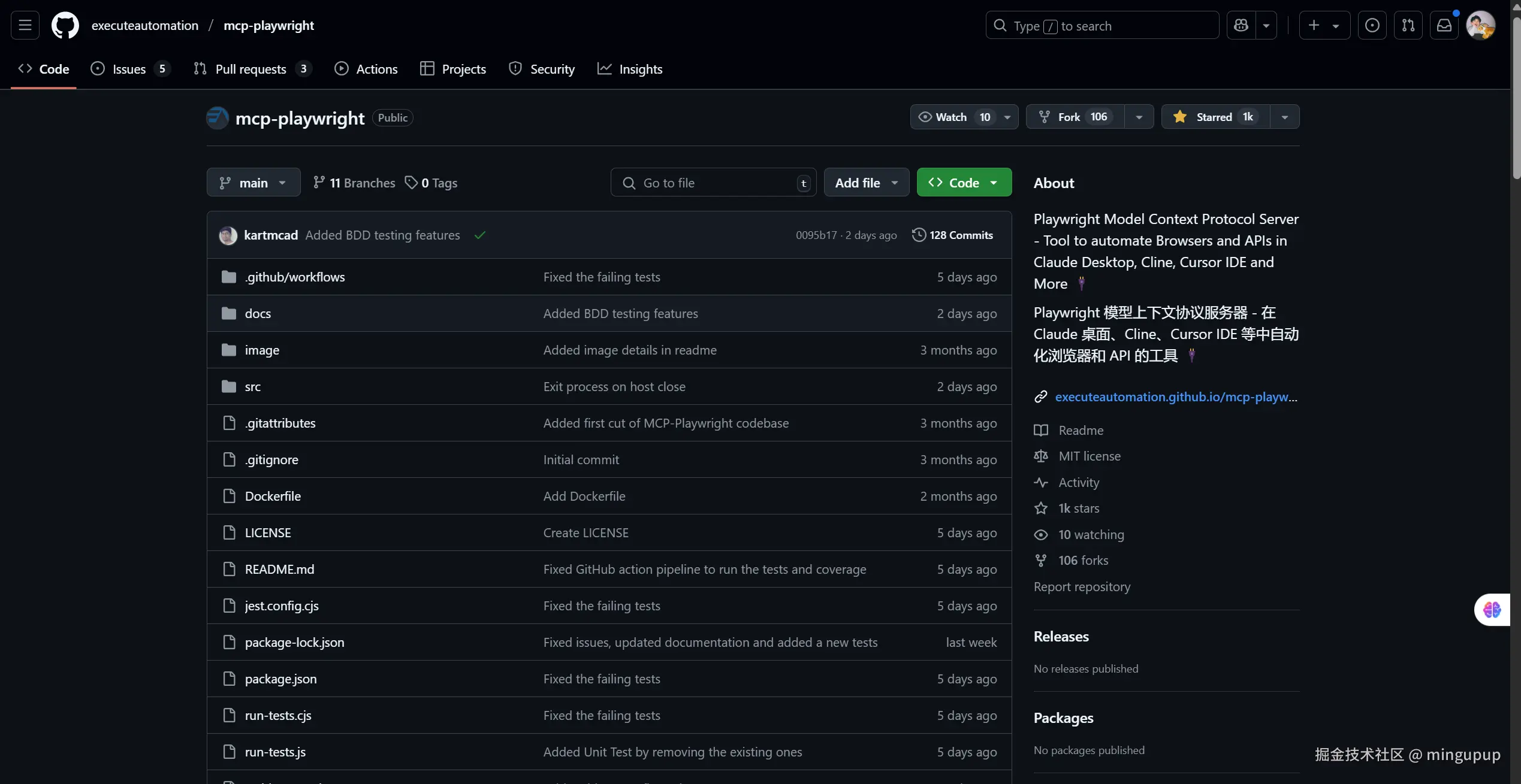
Task: Expand the main branch selector dropdown
Action: (253, 183)
